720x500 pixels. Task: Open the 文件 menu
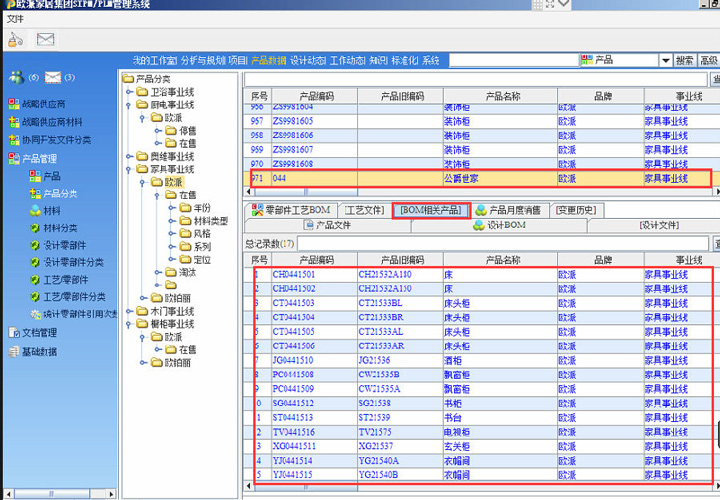(x=15, y=18)
